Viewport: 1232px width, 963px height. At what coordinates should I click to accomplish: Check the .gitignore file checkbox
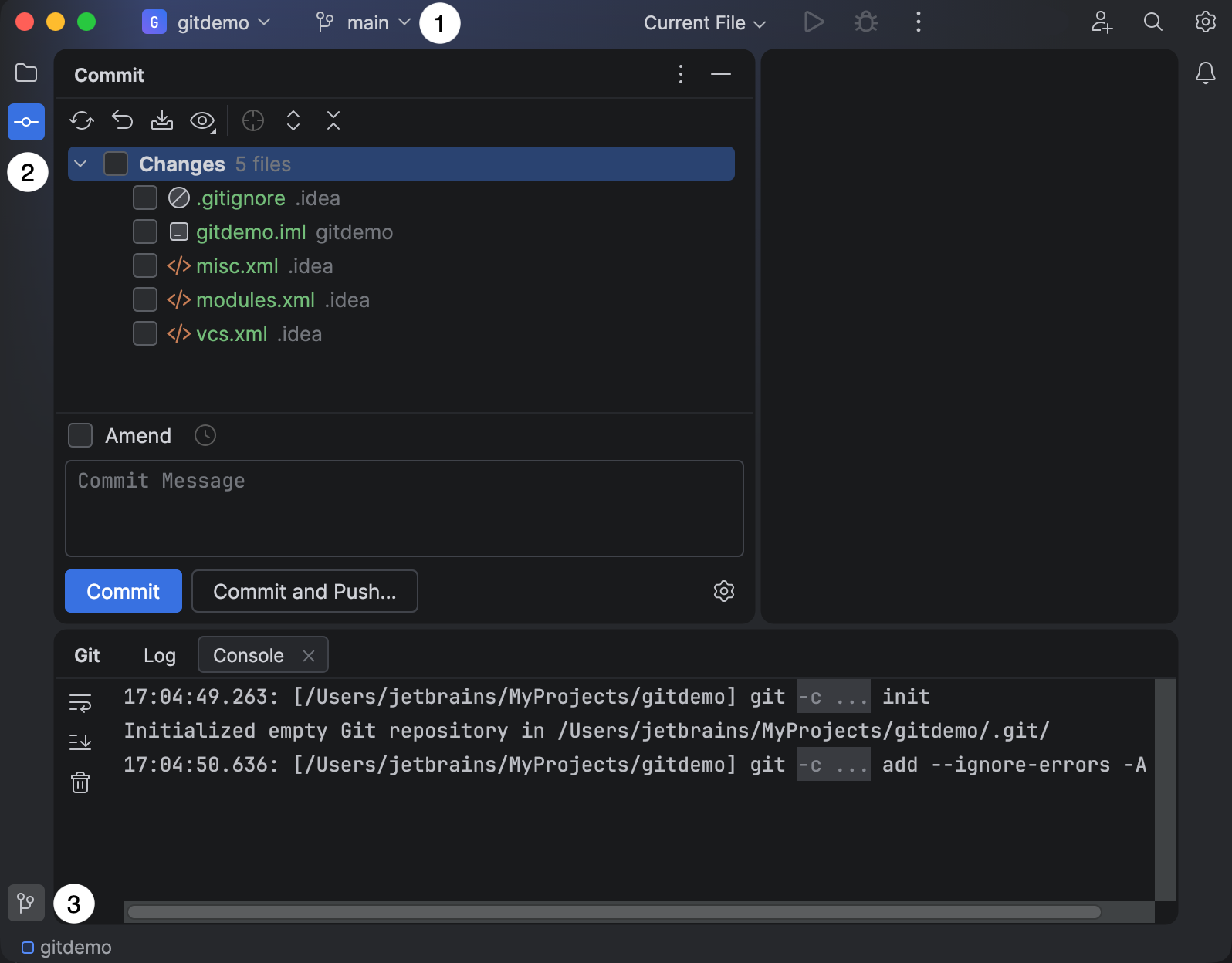pos(145,198)
